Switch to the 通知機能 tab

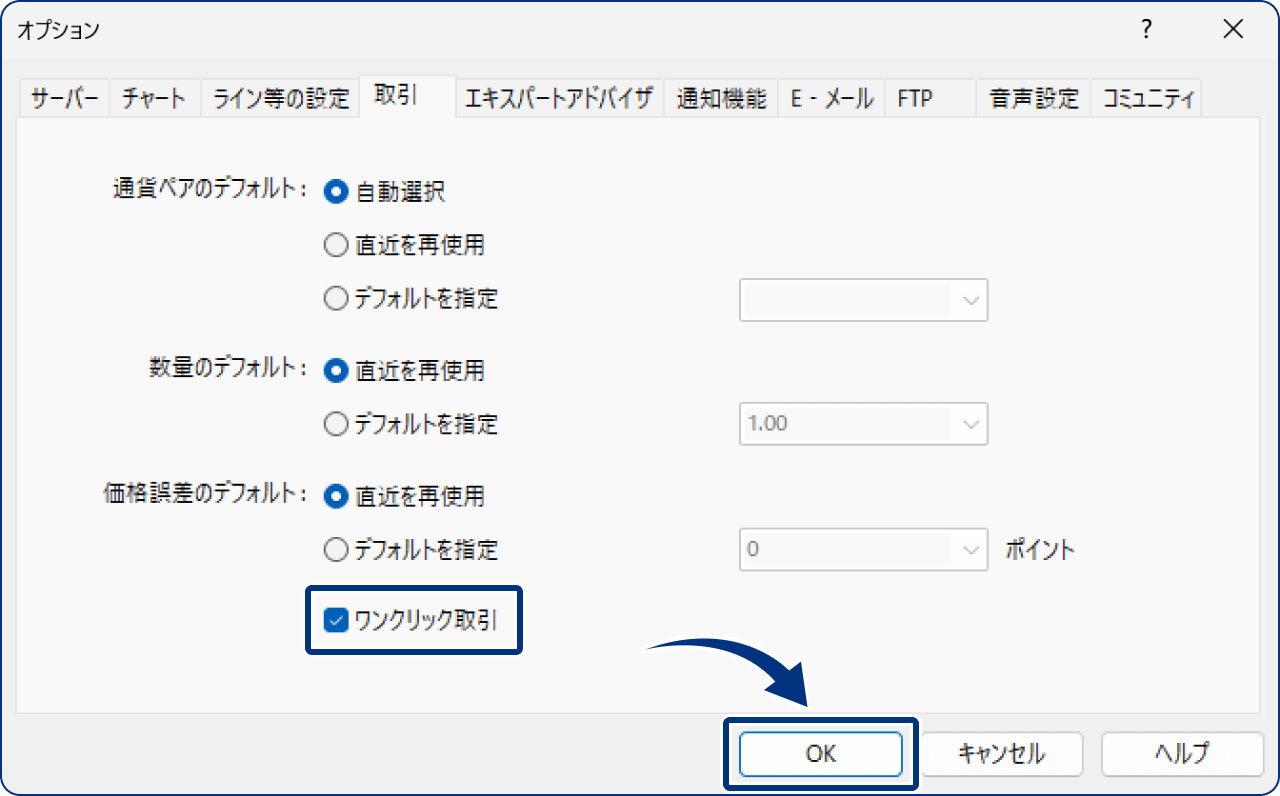pos(720,97)
